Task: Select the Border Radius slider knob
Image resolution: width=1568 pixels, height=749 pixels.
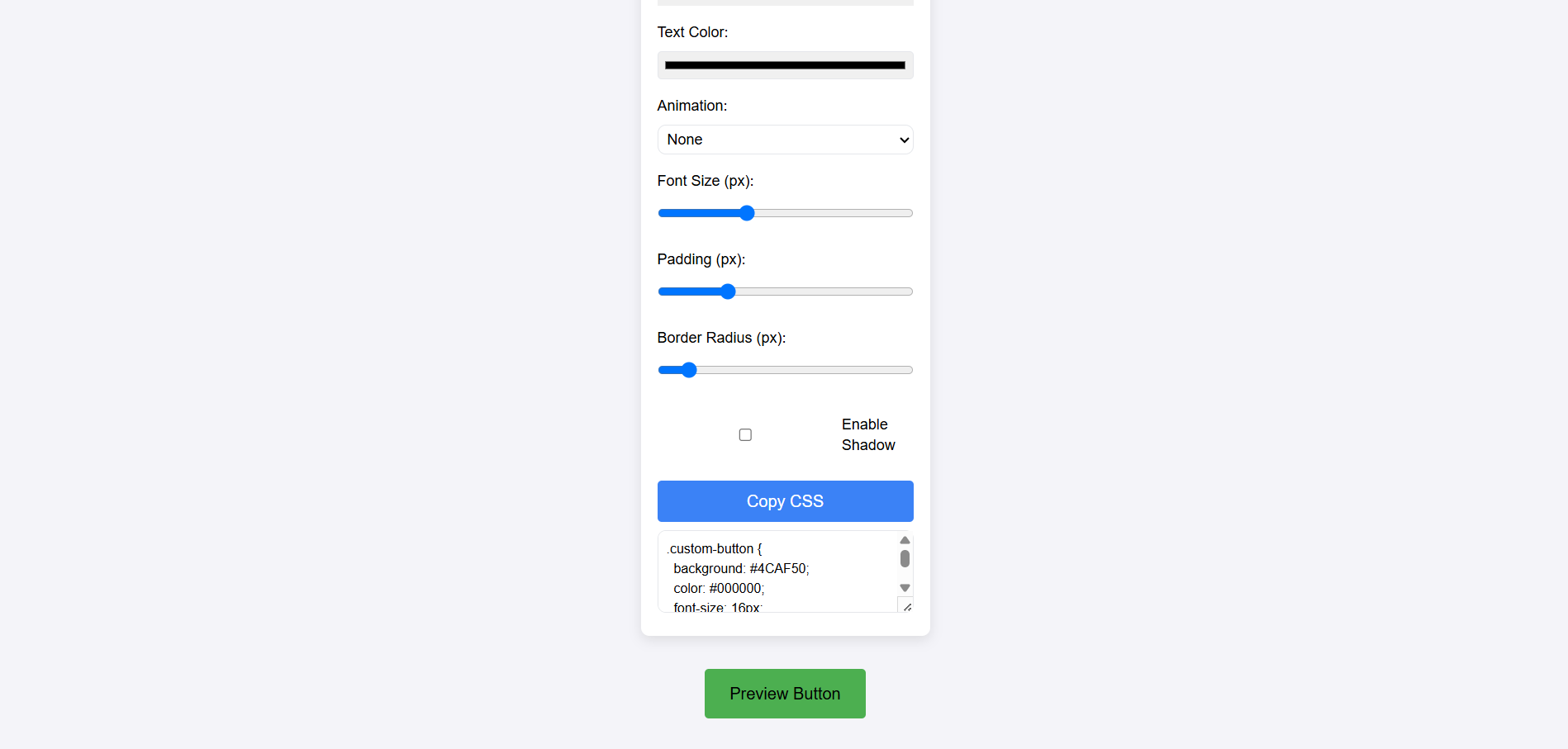Action: click(x=689, y=370)
